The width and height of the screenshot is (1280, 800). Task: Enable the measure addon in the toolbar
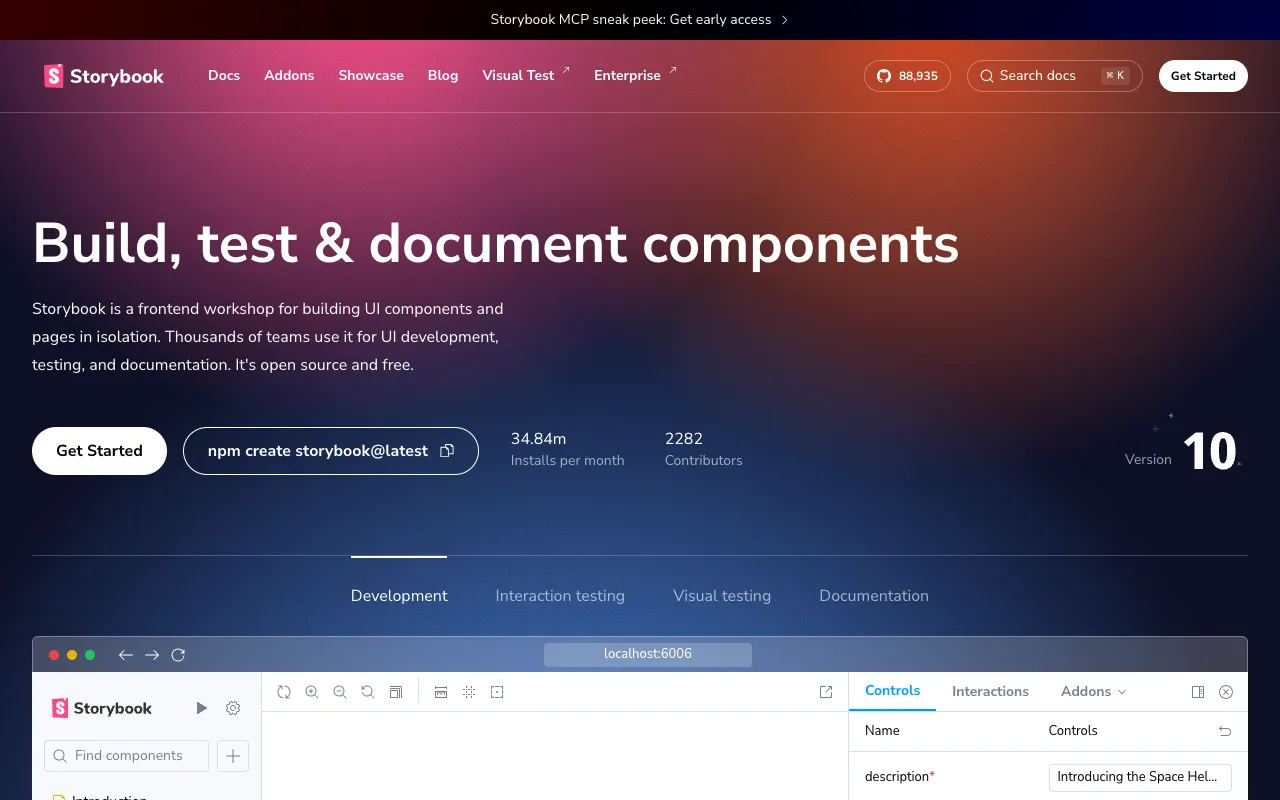(441, 691)
